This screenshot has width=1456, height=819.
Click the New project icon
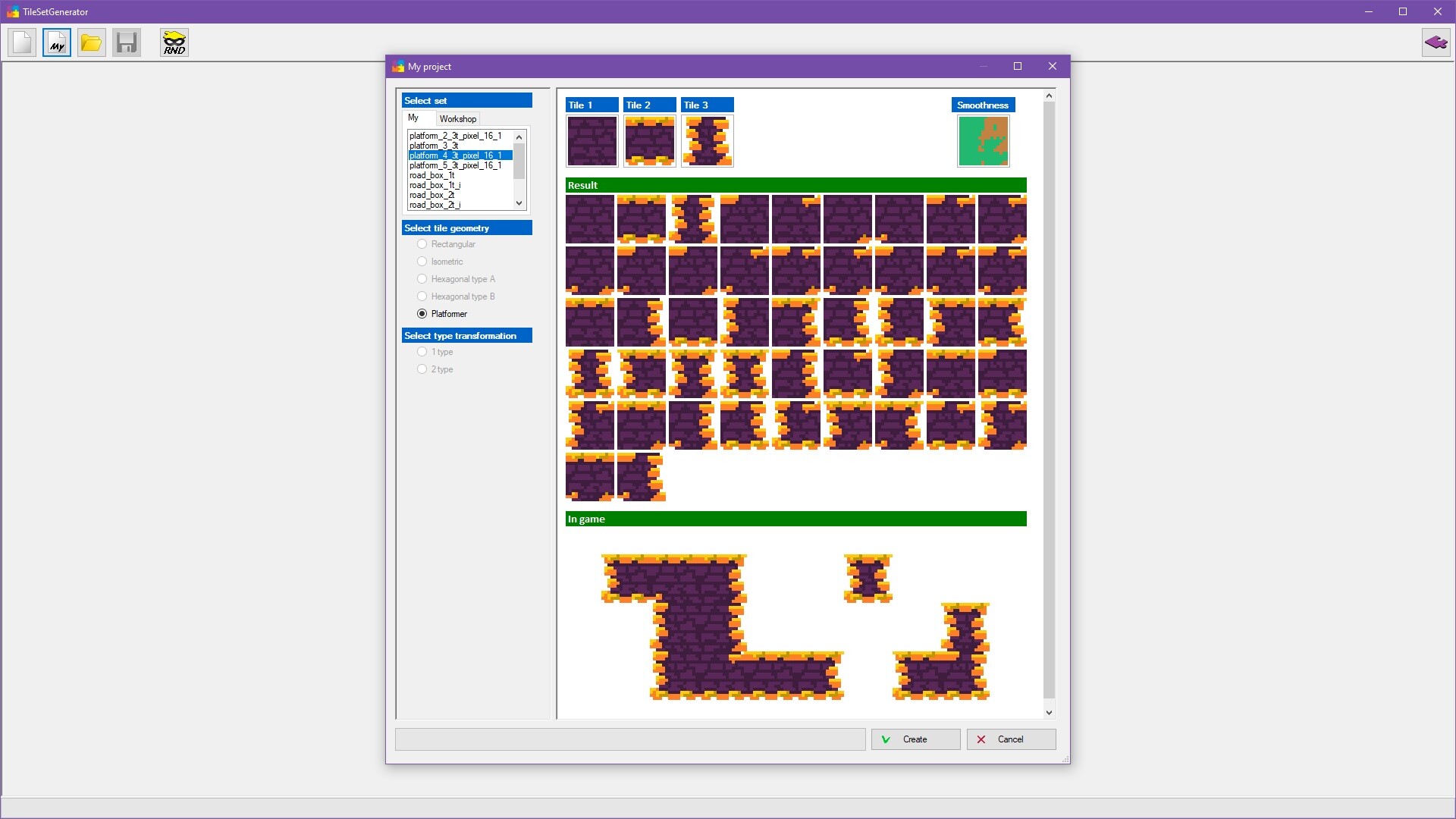pos(21,42)
